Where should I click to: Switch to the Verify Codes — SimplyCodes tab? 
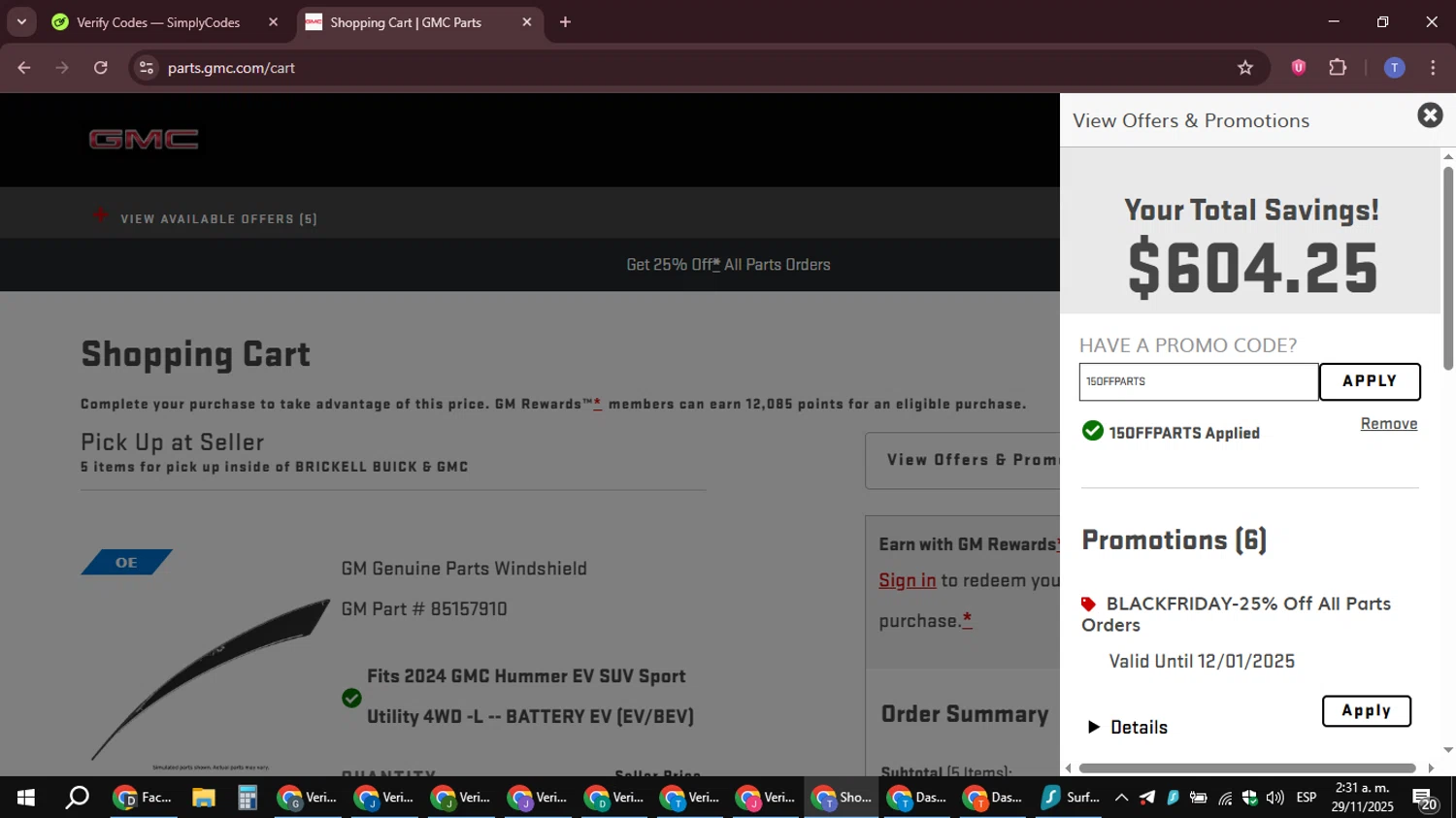pyautogui.click(x=158, y=22)
